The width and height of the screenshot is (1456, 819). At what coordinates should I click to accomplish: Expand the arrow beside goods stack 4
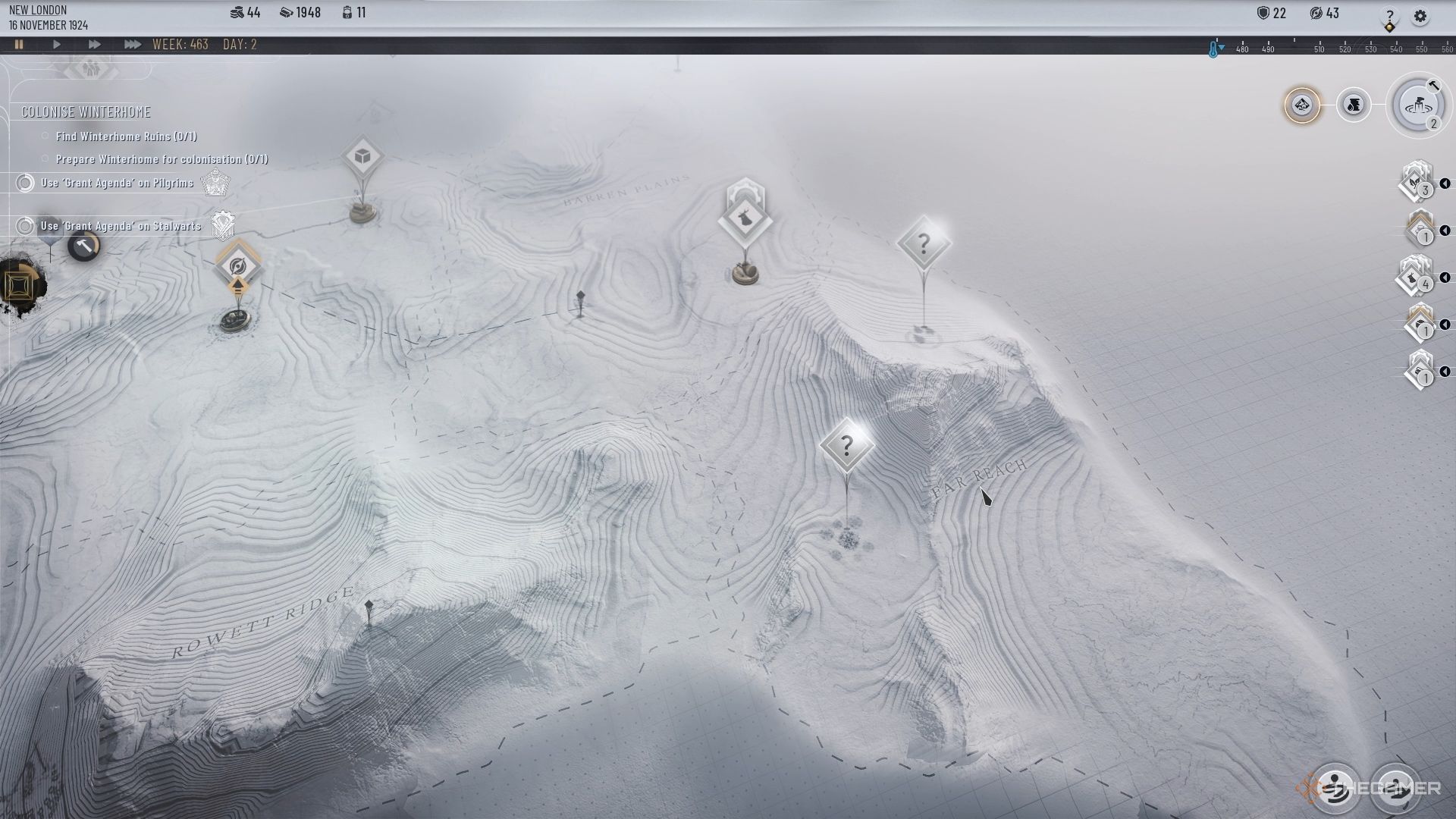[x=1445, y=278]
